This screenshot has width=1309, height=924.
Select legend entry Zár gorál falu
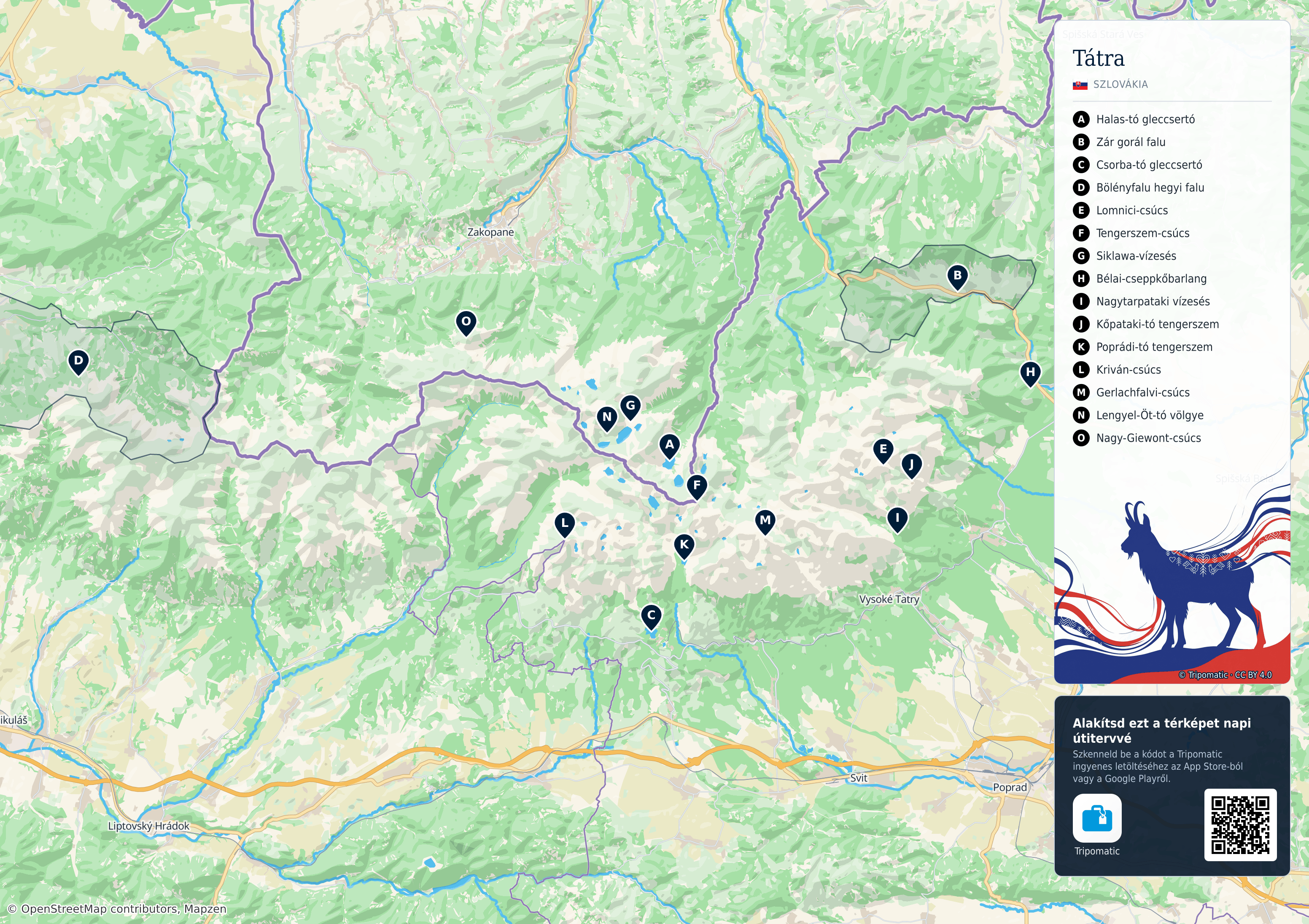pos(1119,142)
